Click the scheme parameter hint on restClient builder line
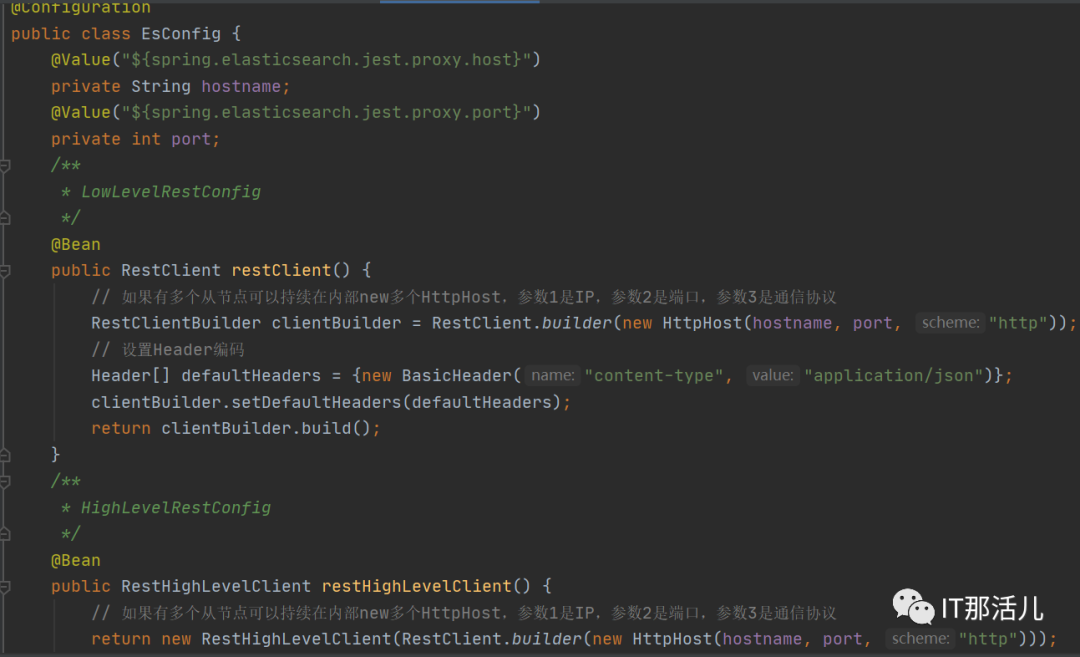This screenshot has height=657, width=1080. [950, 322]
